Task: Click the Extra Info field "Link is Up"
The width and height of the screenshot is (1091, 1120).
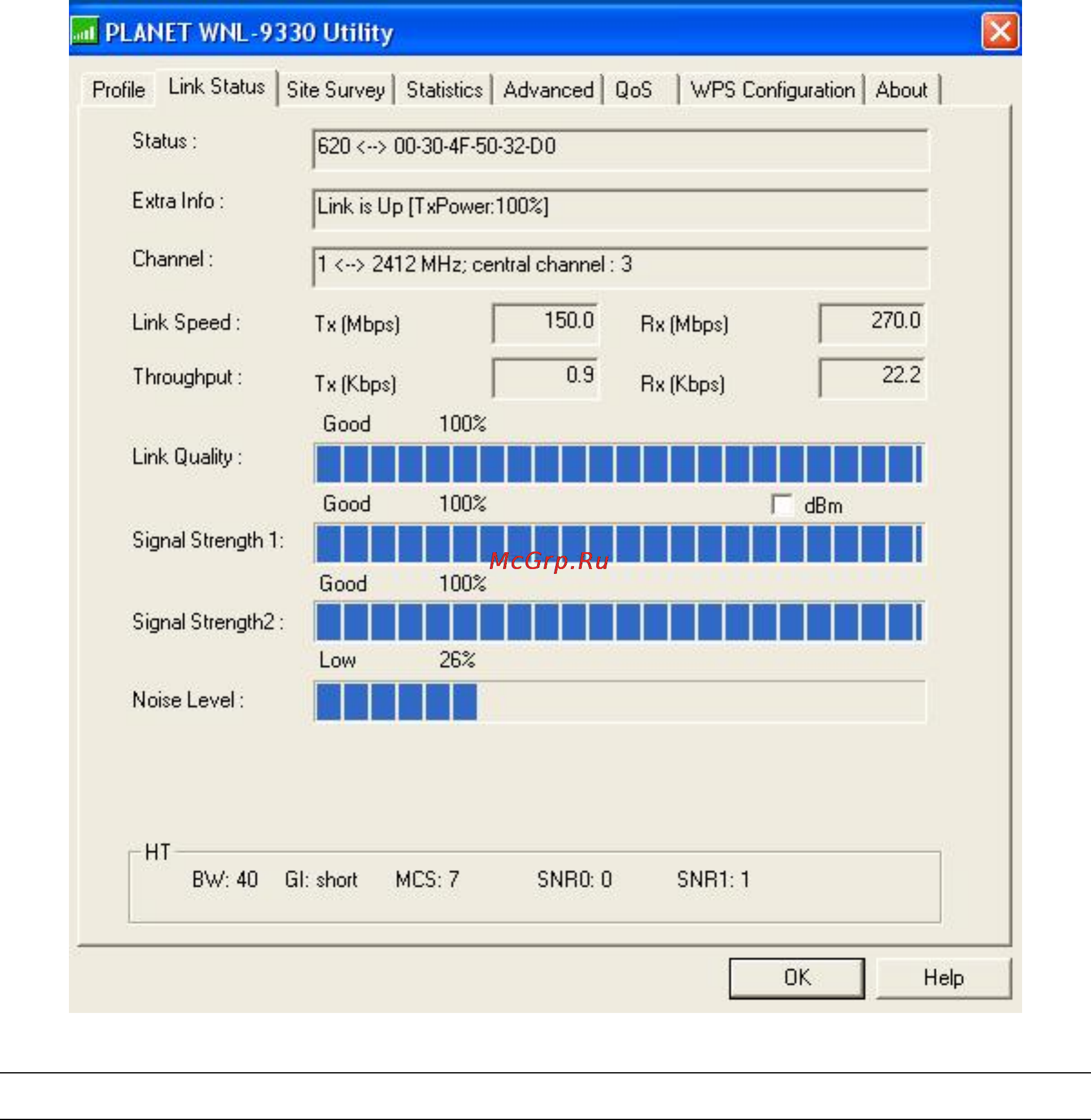Action: click(620, 209)
